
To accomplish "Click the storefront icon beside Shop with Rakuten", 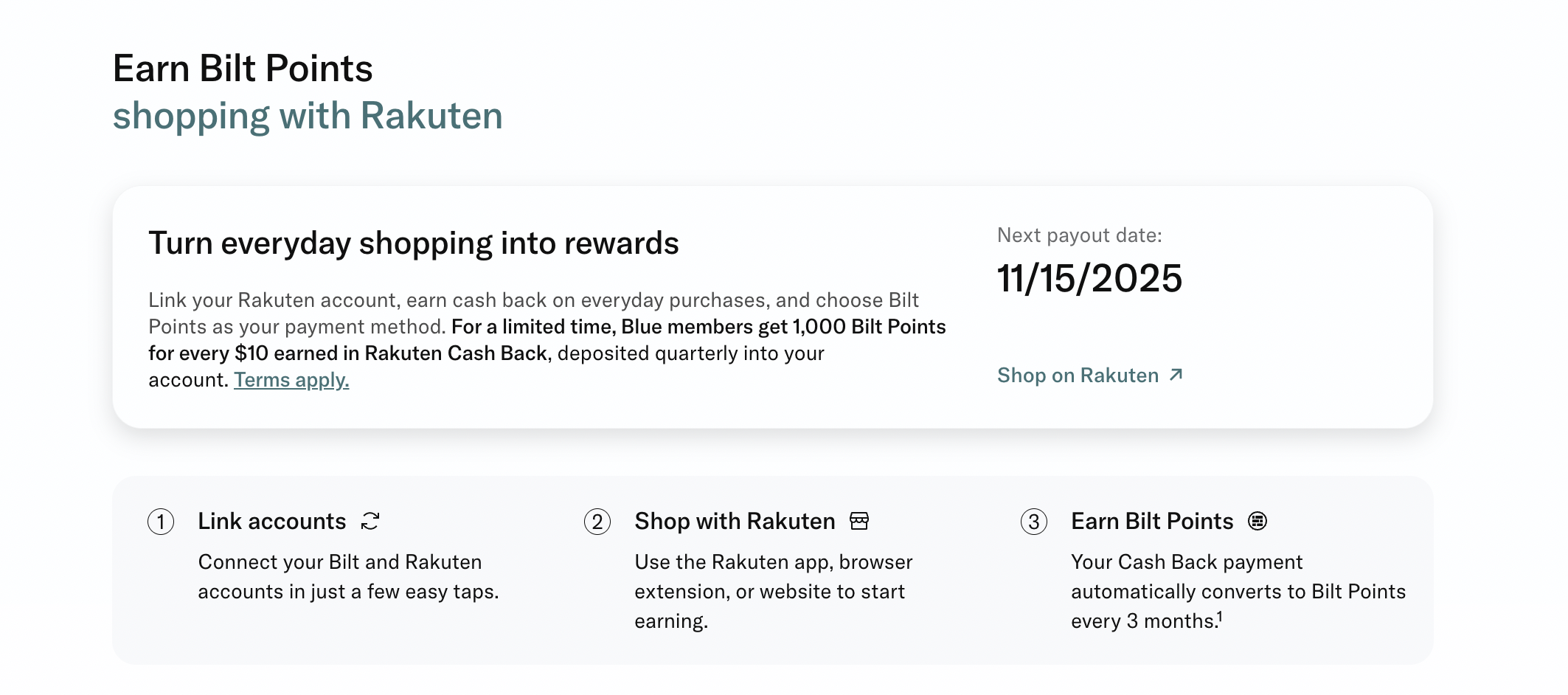I will pos(858,521).
